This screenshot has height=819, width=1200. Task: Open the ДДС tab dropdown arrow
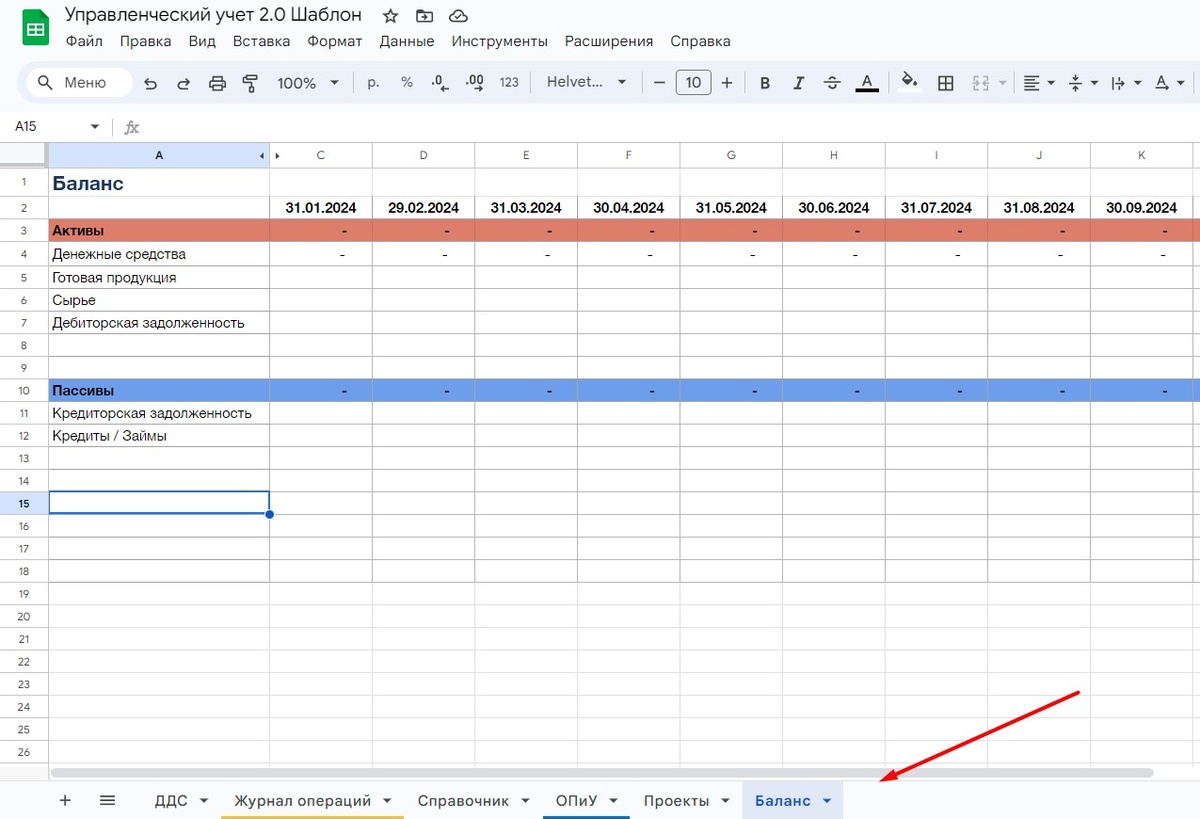[x=204, y=800]
